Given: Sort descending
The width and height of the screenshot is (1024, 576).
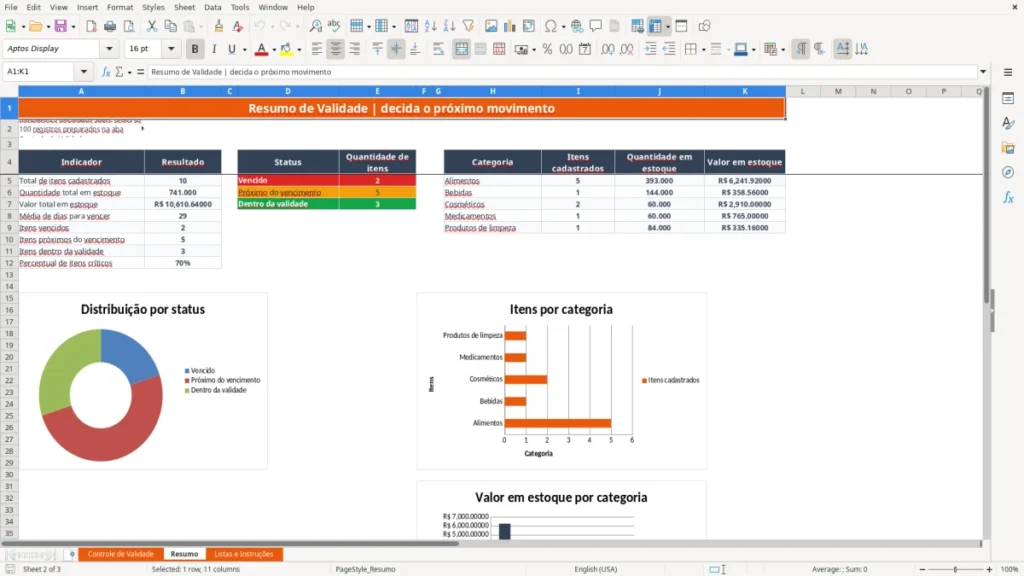Looking at the screenshot, I should coord(449,26).
